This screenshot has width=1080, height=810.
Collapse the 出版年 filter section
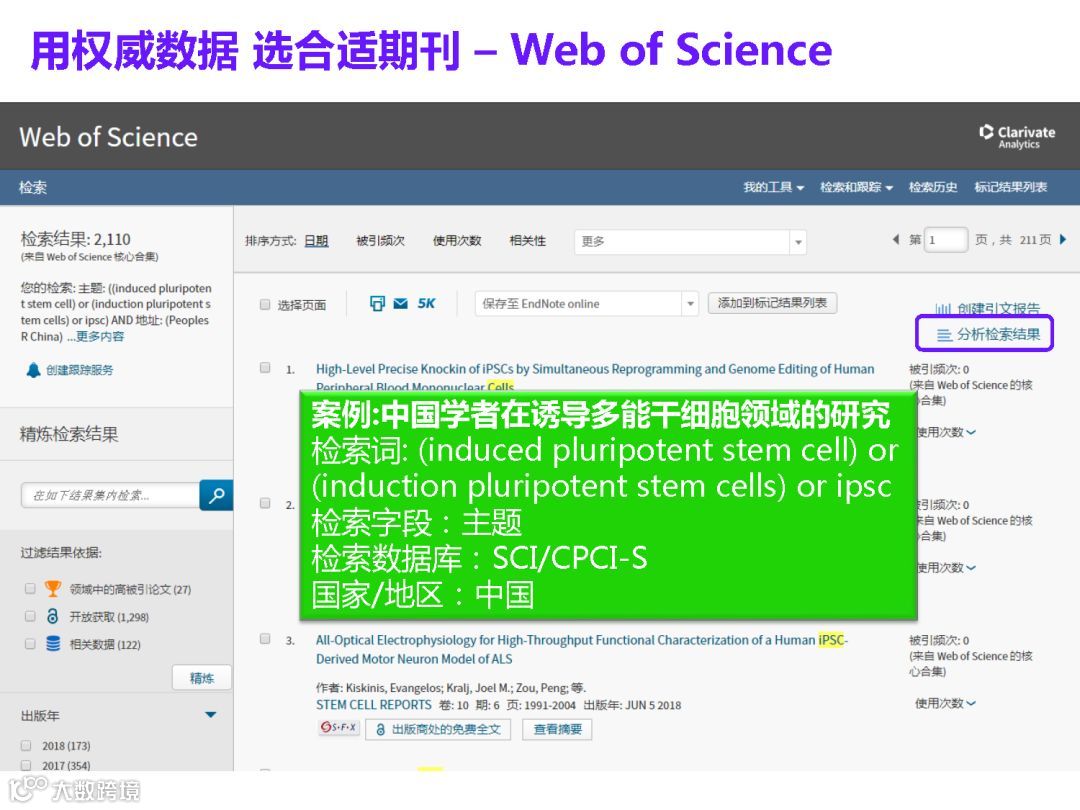[211, 715]
